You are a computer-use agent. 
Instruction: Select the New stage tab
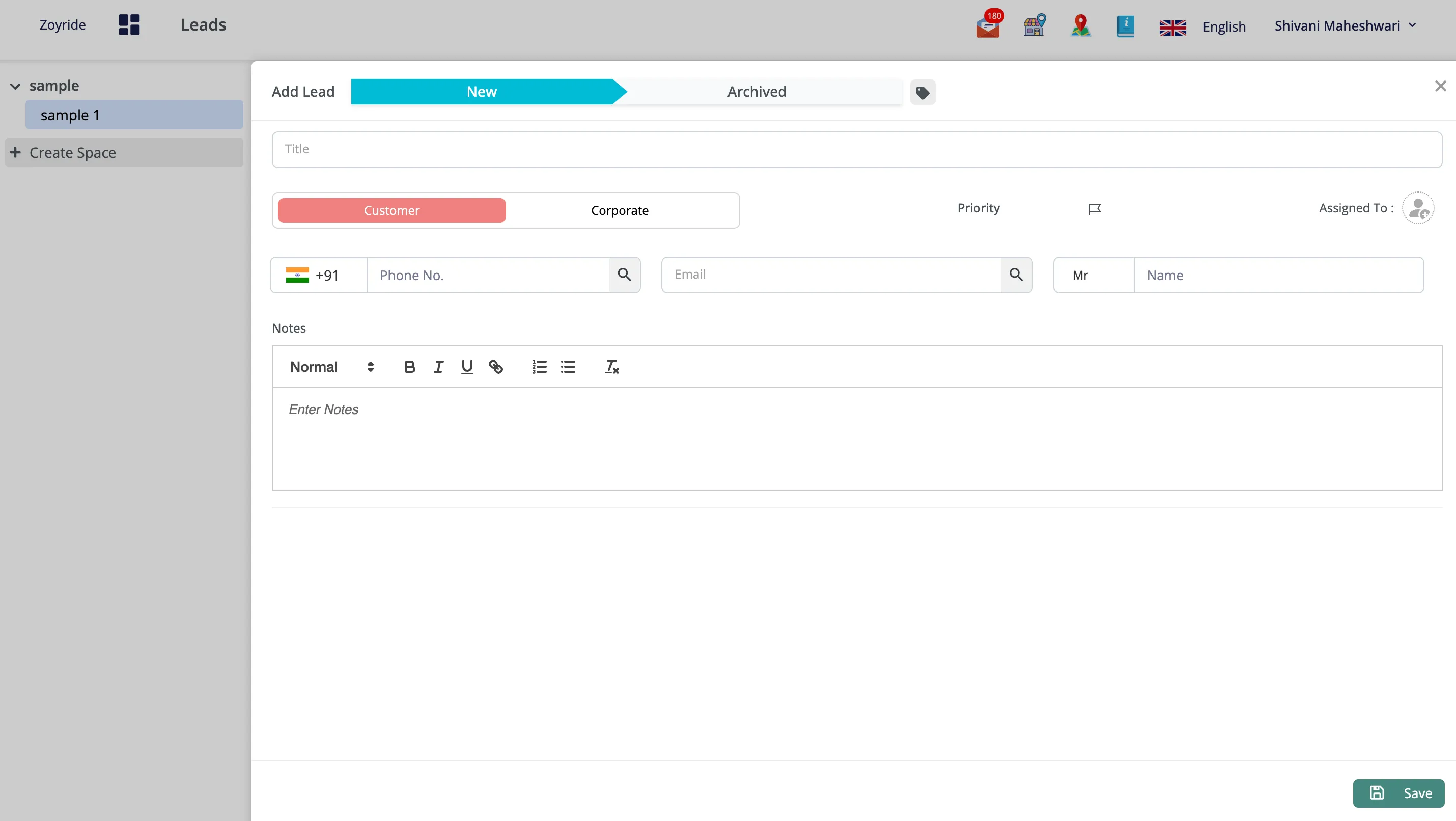(x=482, y=92)
